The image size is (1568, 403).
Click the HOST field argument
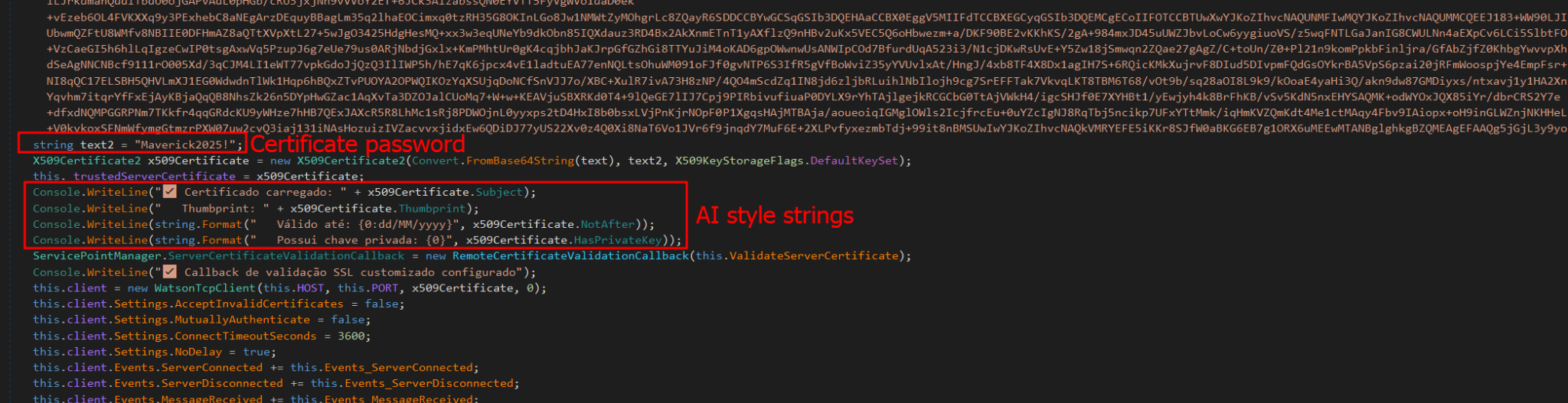tap(310, 288)
